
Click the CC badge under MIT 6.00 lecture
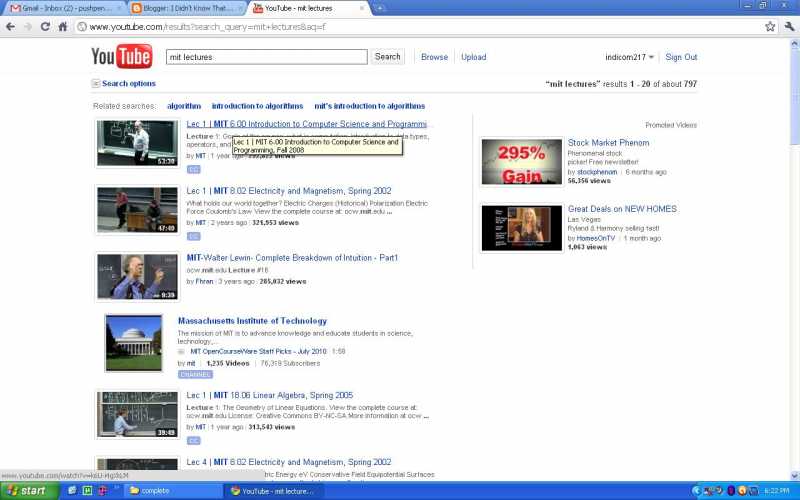tap(194, 169)
